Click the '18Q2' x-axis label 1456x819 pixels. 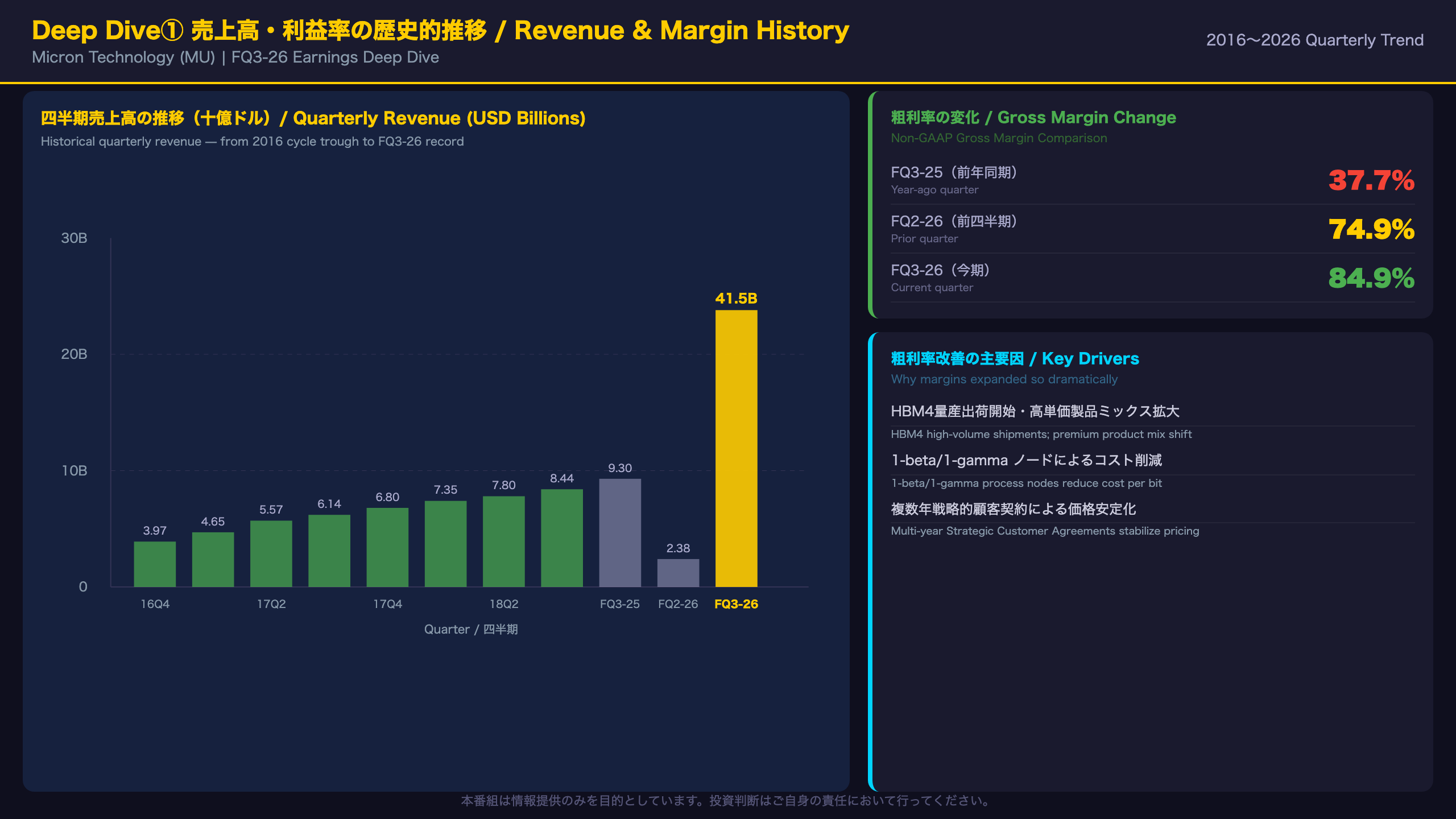(504, 604)
